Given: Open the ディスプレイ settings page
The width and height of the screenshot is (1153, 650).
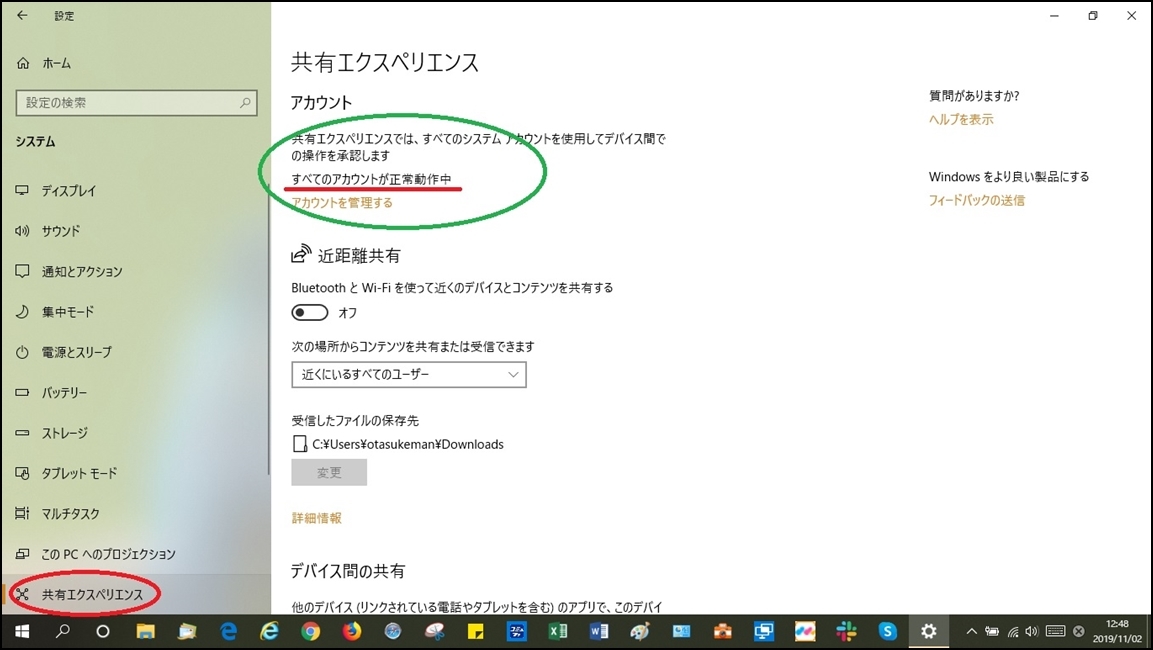Looking at the screenshot, I should tap(56, 190).
